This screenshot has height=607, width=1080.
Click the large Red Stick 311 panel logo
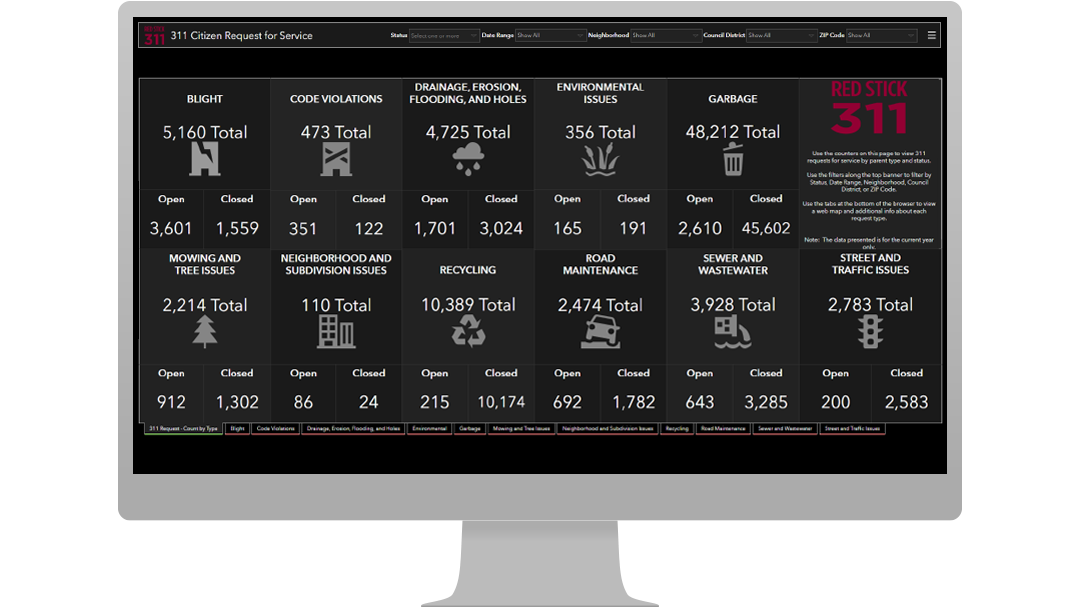pos(869,108)
